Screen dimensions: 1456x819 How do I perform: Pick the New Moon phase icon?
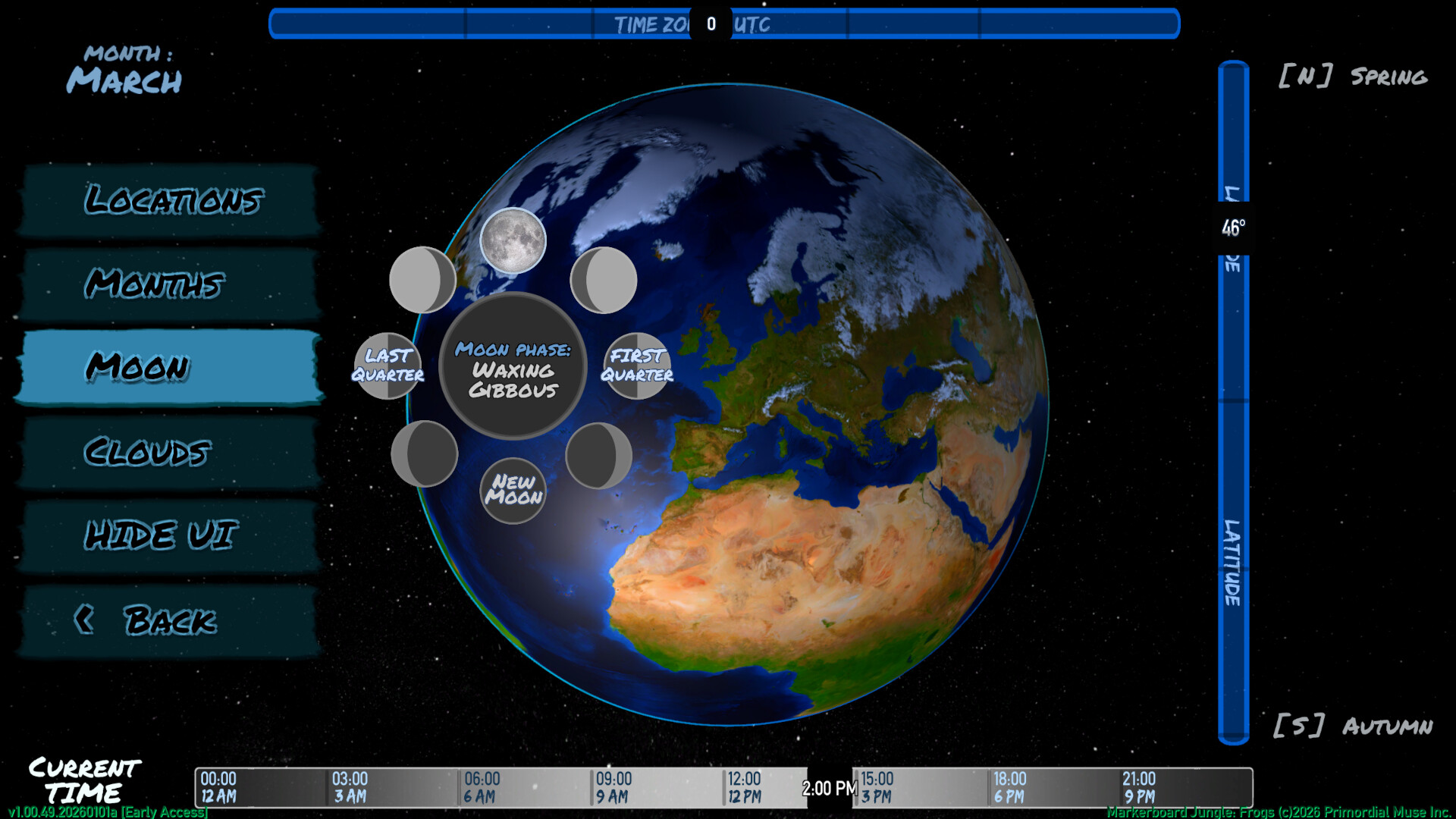(x=513, y=491)
